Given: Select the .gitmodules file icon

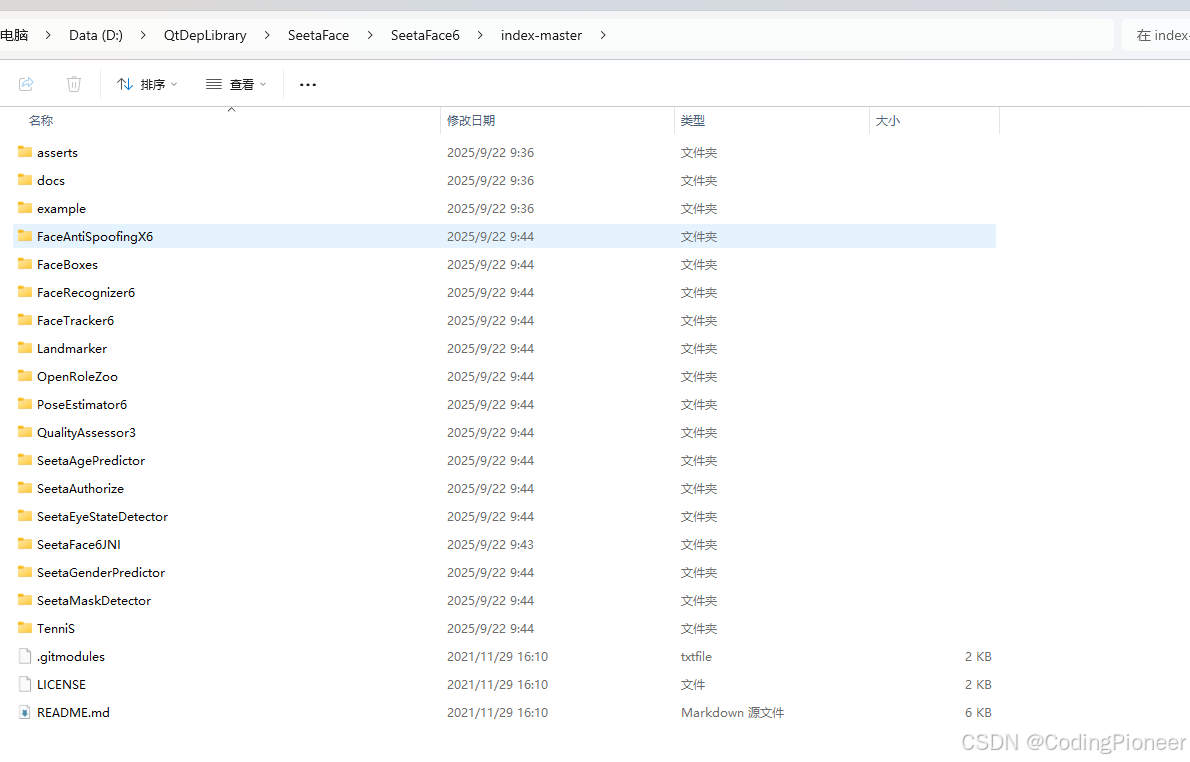Looking at the screenshot, I should click(x=25, y=656).
